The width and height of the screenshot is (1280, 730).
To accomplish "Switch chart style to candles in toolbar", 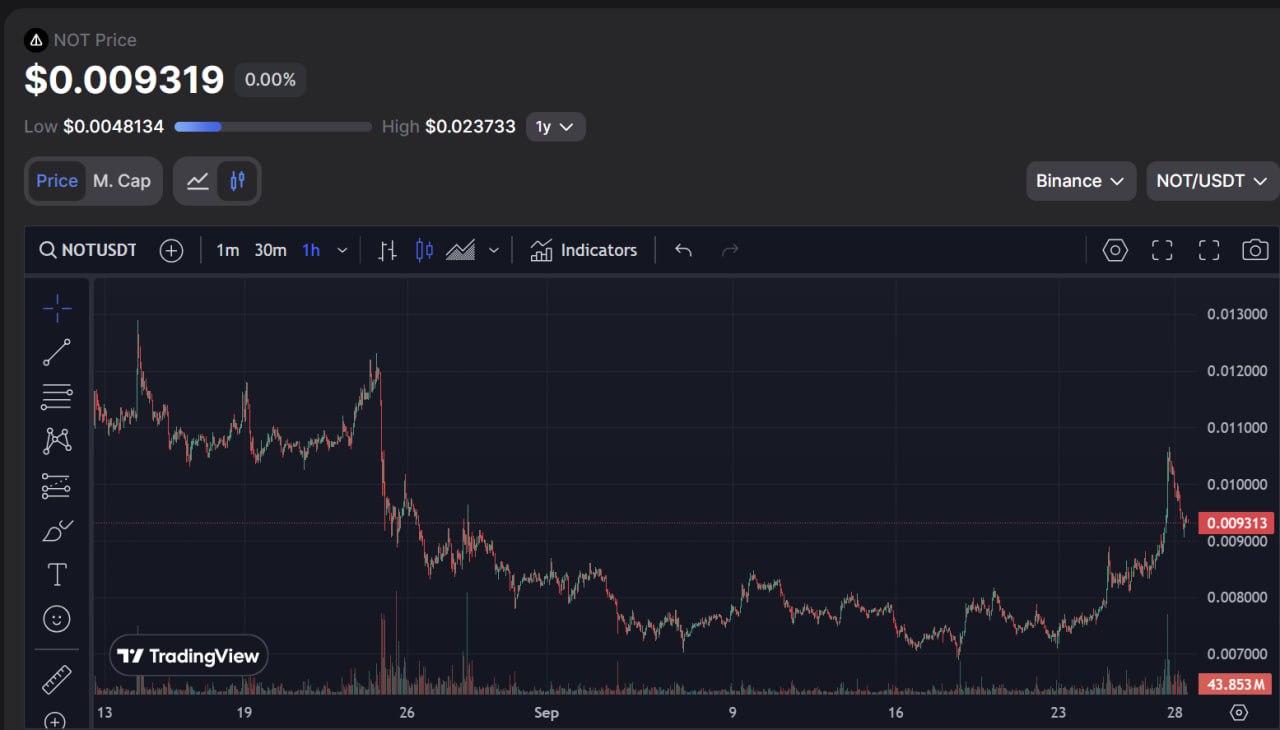I will [424, 250].
